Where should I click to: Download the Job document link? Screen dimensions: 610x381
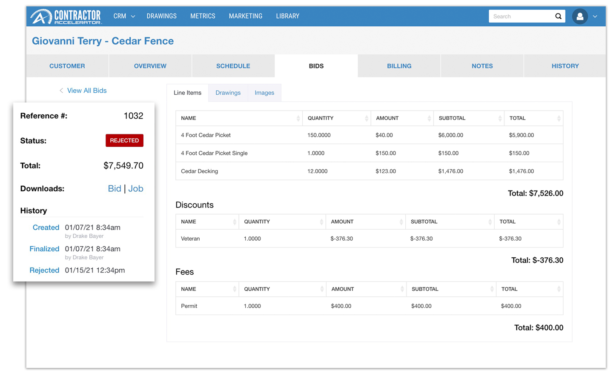[x=136, y=189]
